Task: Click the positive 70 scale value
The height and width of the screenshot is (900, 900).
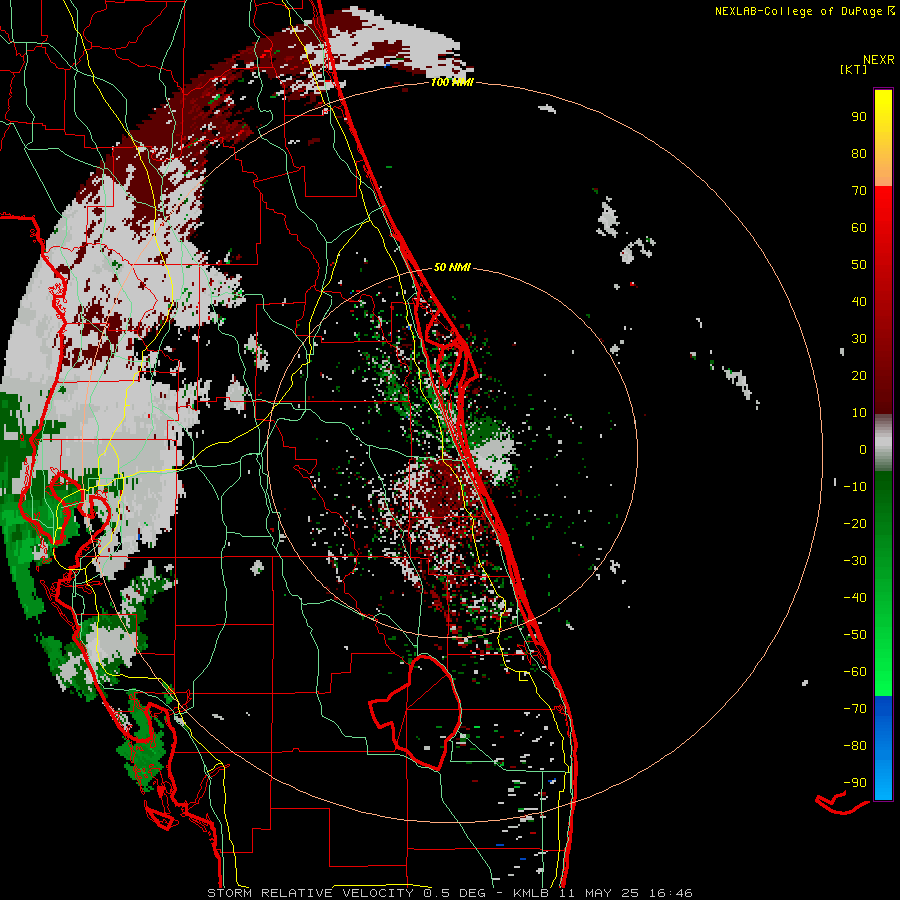Action: coord(859,191)
